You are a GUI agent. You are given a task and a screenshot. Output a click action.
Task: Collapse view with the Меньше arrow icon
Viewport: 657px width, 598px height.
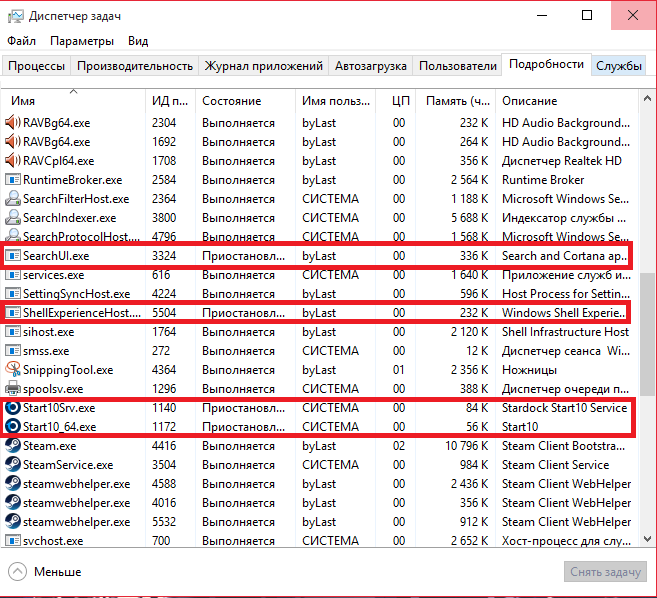coord(17,572)
